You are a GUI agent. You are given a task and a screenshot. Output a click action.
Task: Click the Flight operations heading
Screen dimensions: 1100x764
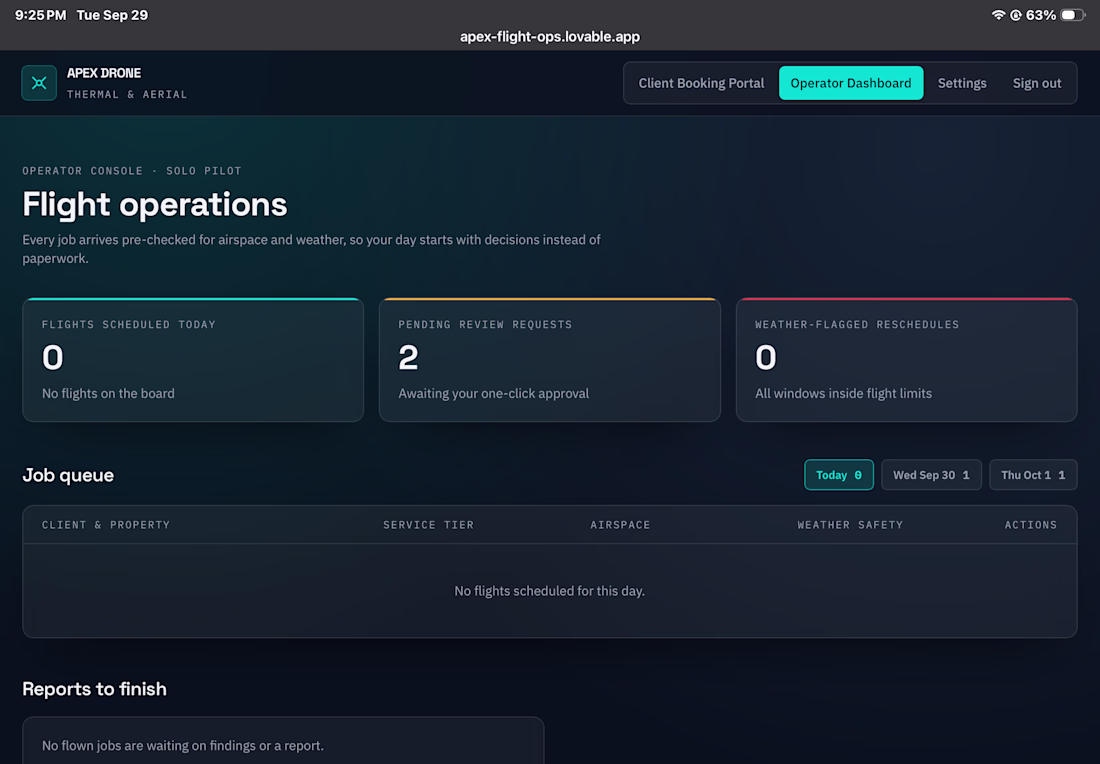(x=155, y=205)
